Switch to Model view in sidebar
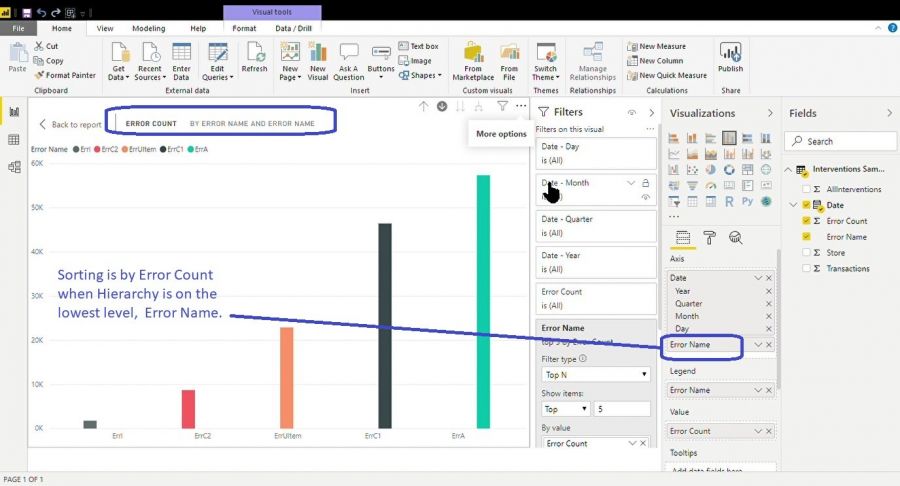The width and height of the screenshot is (900, 486). coord(14,167)
